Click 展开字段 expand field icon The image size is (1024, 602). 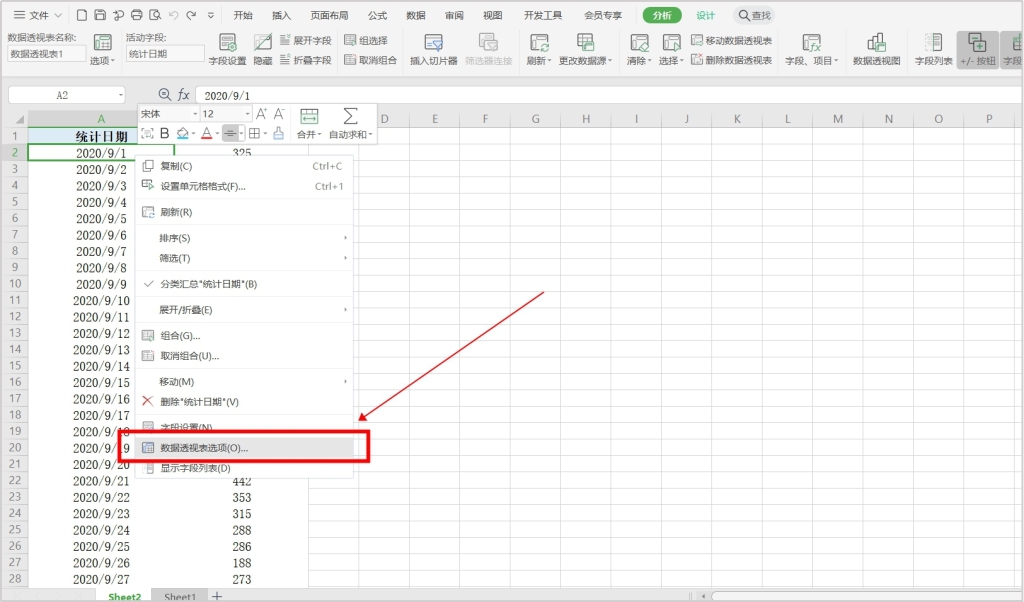[x=306, y=40]
